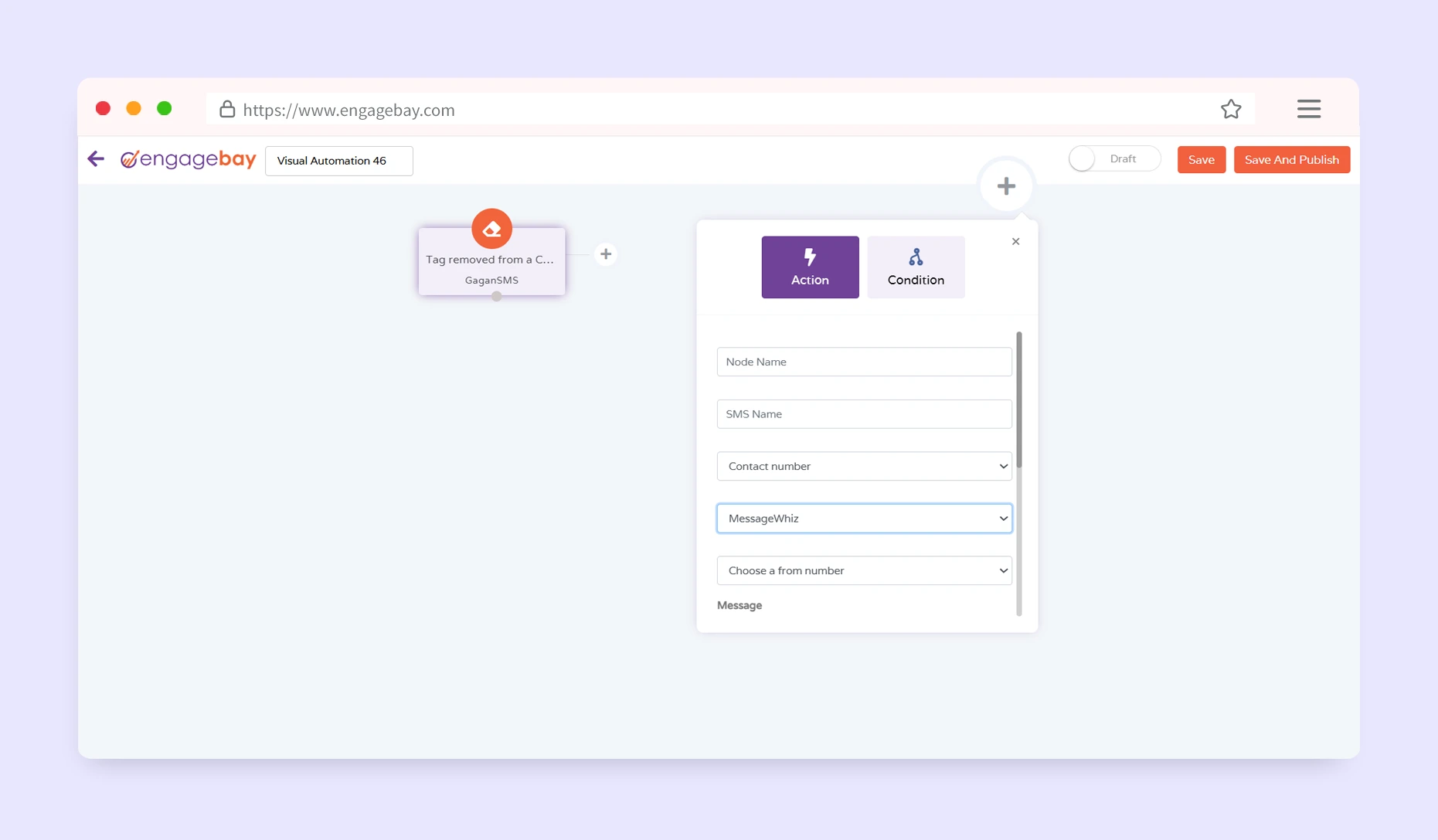Open Choose a from number dropdown
This screenshot has width=1438, height=840.
point(864,570)
